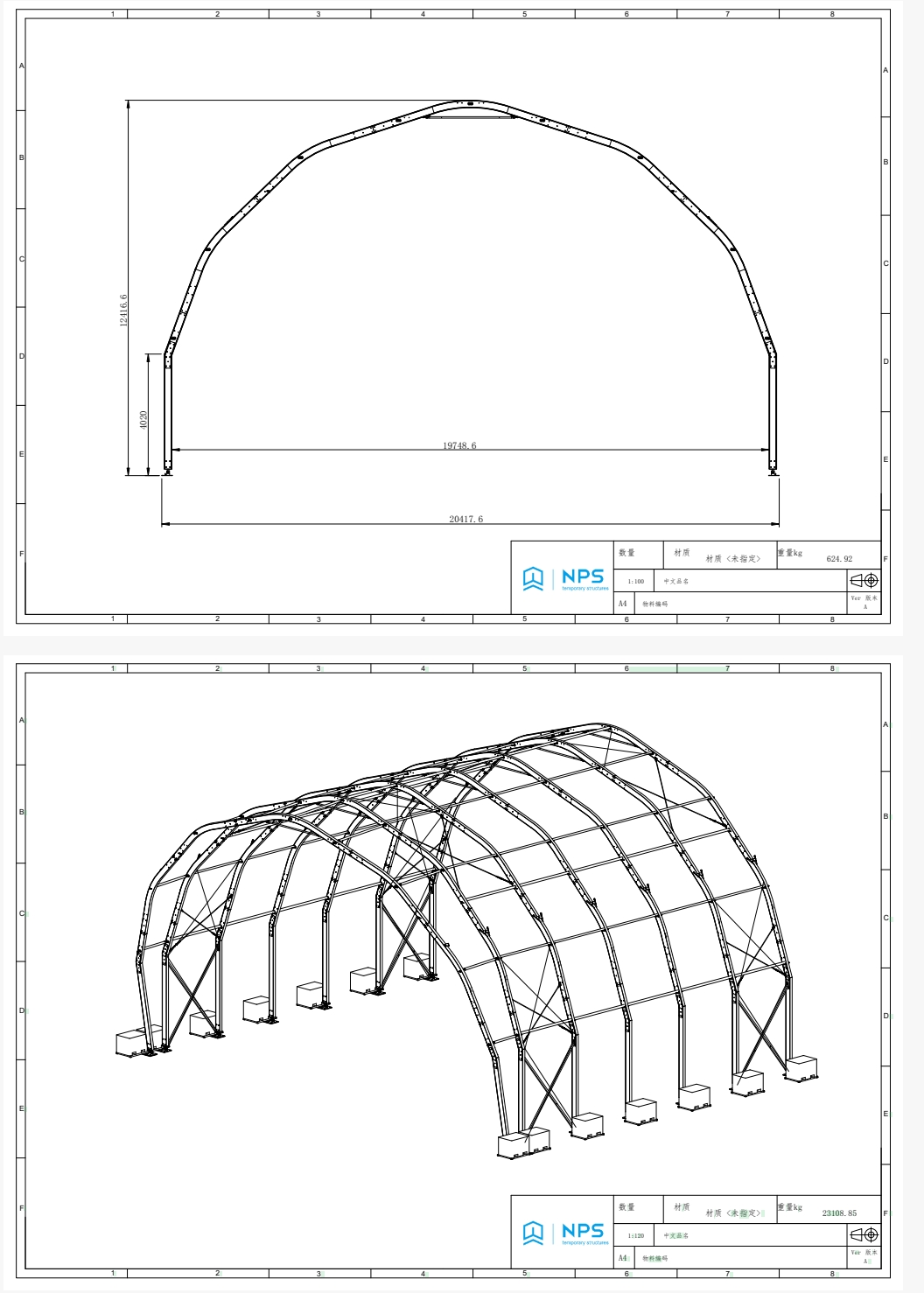
Task: Click the 1:120 scale cell
Action: click(635, 1236)
